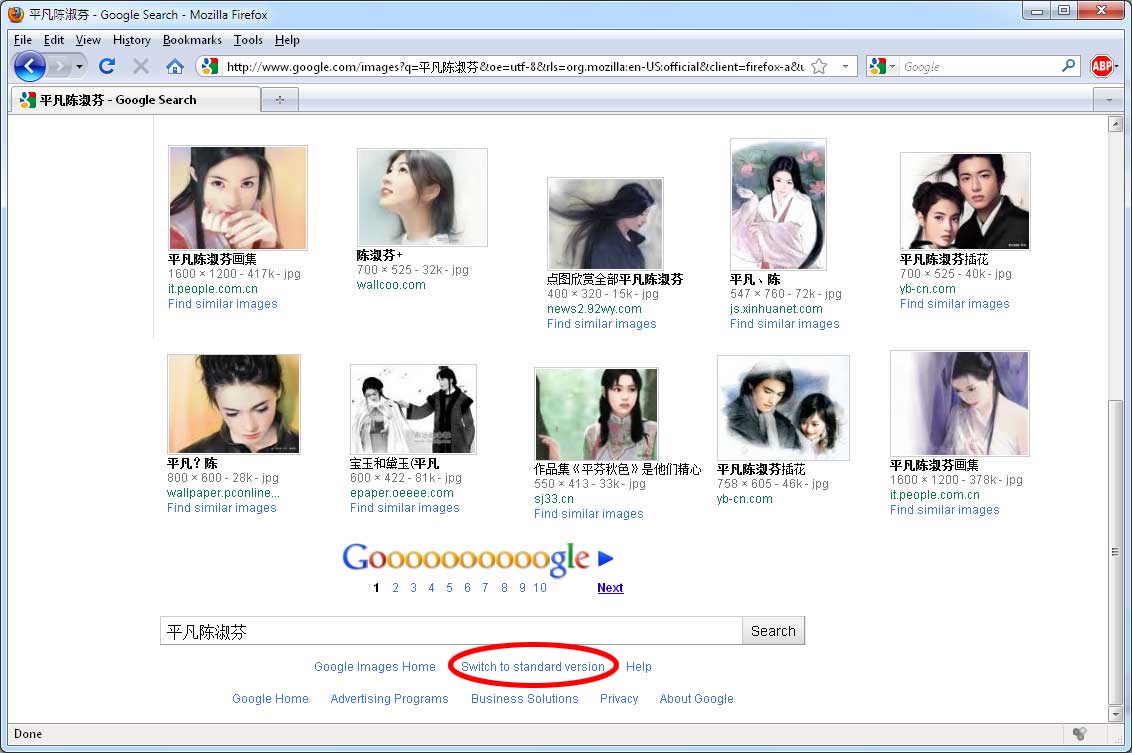
Task: Click Firefox icon in title bar
Action: click(x=16, y=14)
